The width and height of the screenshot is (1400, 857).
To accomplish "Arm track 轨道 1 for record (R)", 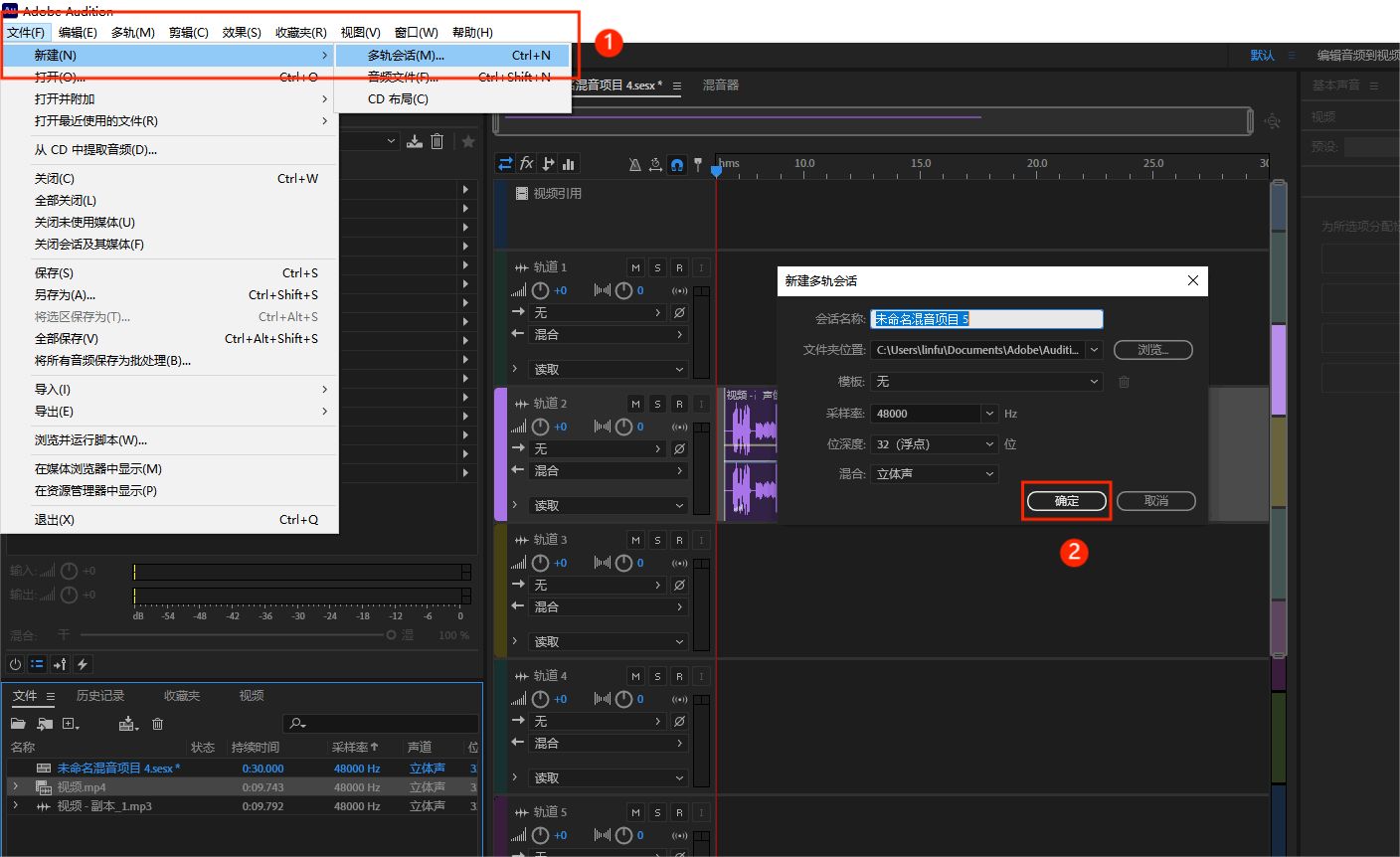I will [x=679, y=267].
